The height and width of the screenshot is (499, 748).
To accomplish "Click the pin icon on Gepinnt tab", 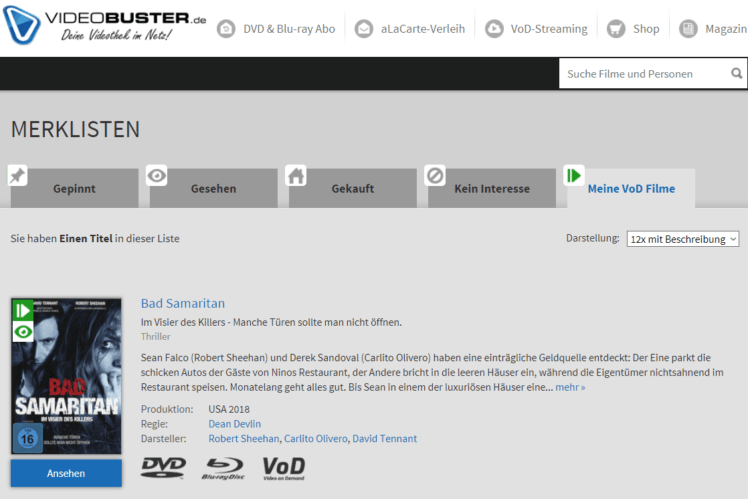I will click(x=17, y=176).
